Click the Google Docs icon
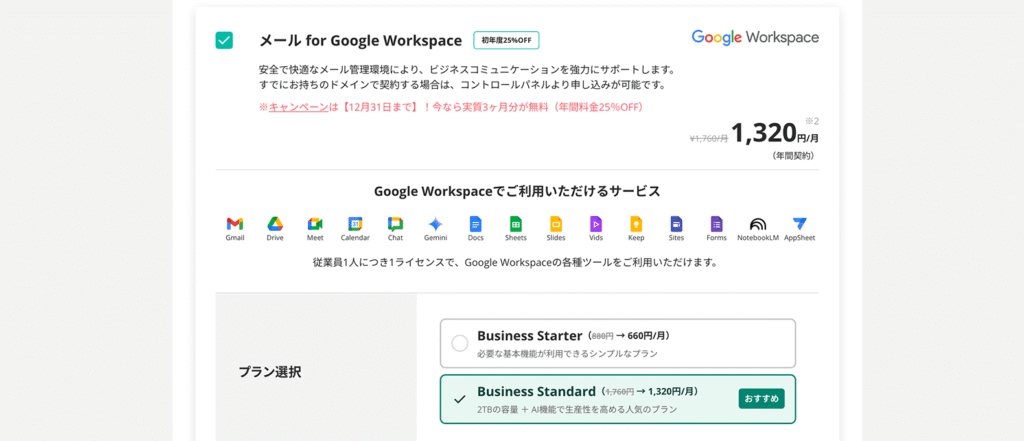Image resolution: width=1024 pixels, height=441 pixels. 476,224
